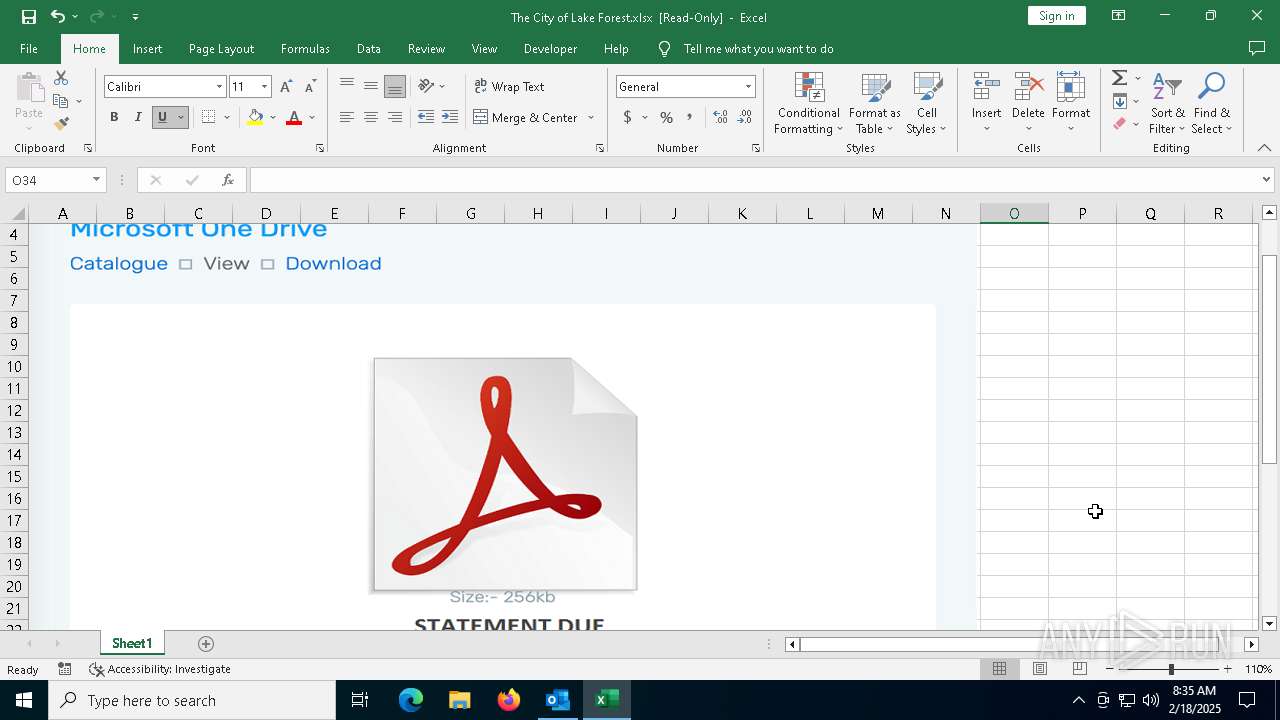Select the Sheet1 tab
Image resolution: width=1280 pixels, height=720 pixels.
(x=132, y=644)
